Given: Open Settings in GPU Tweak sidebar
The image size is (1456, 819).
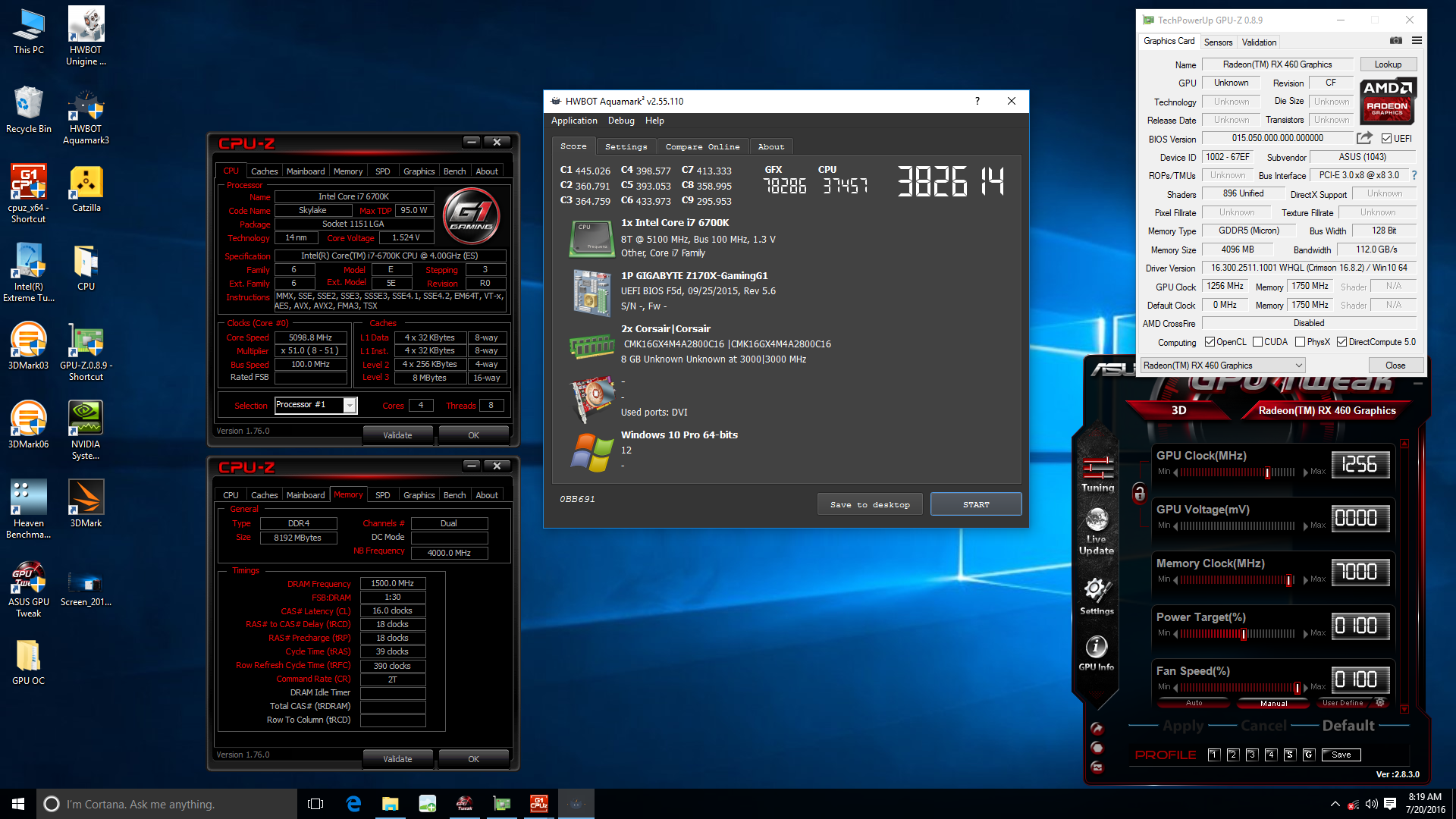Looking at the screenshot, I should coord(1097,596).
